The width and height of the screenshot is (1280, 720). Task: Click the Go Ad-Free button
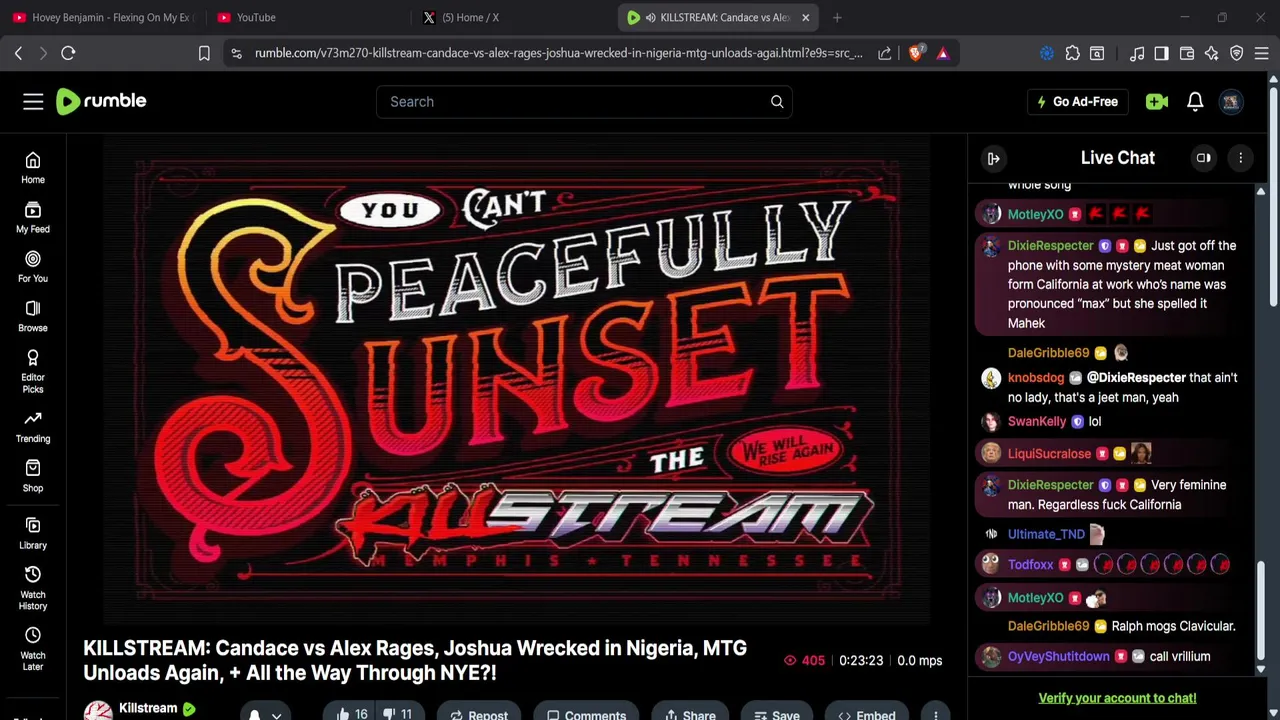(1078, 101)
